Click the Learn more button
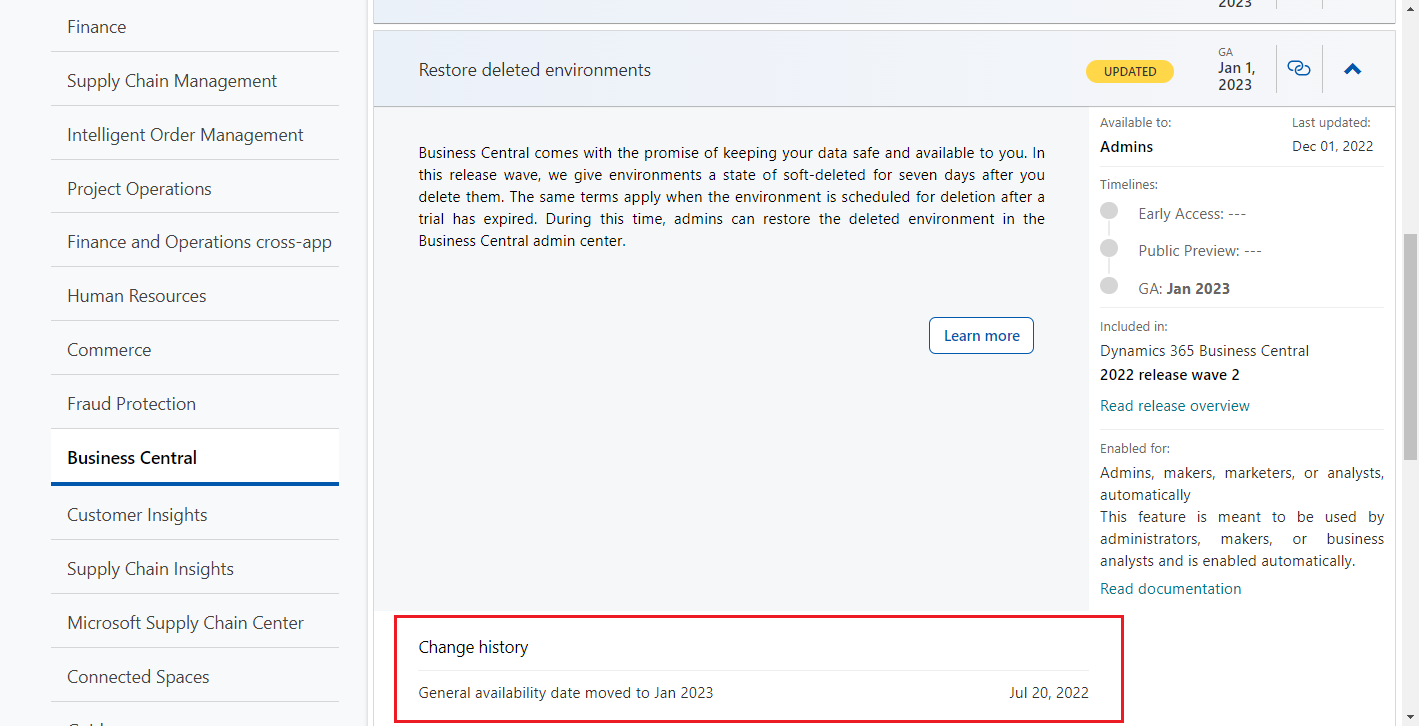Image resolution: width=1419 pixels, height=726 pixels. point(981,335)
